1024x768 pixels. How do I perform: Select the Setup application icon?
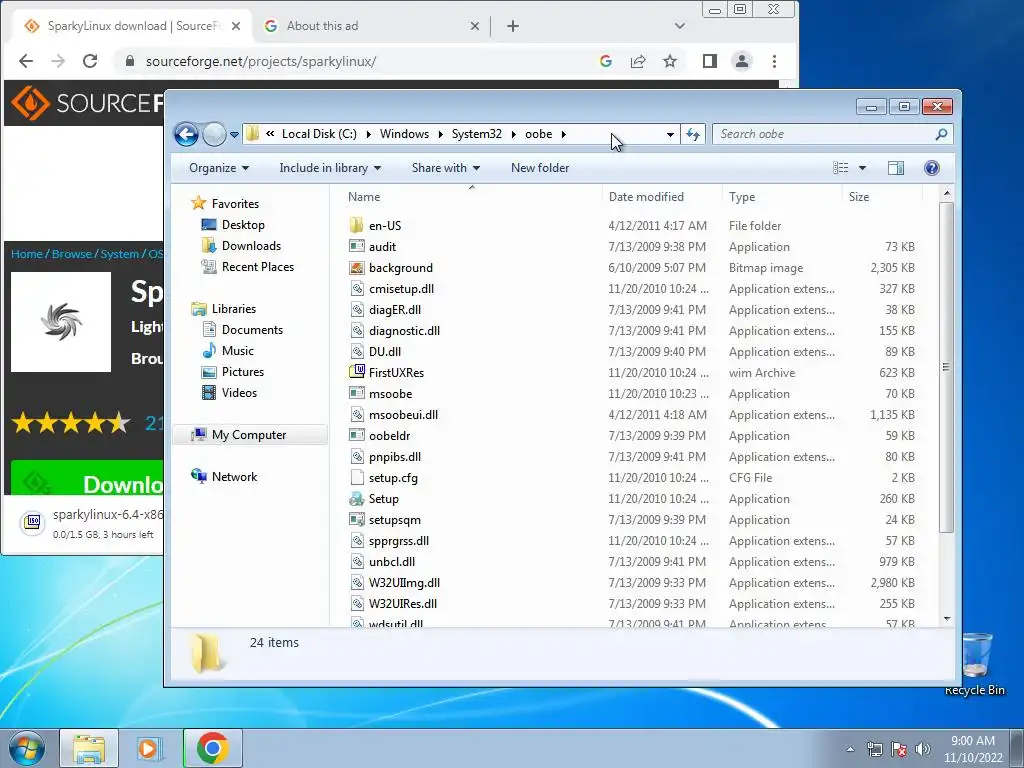tap(357, 498)
